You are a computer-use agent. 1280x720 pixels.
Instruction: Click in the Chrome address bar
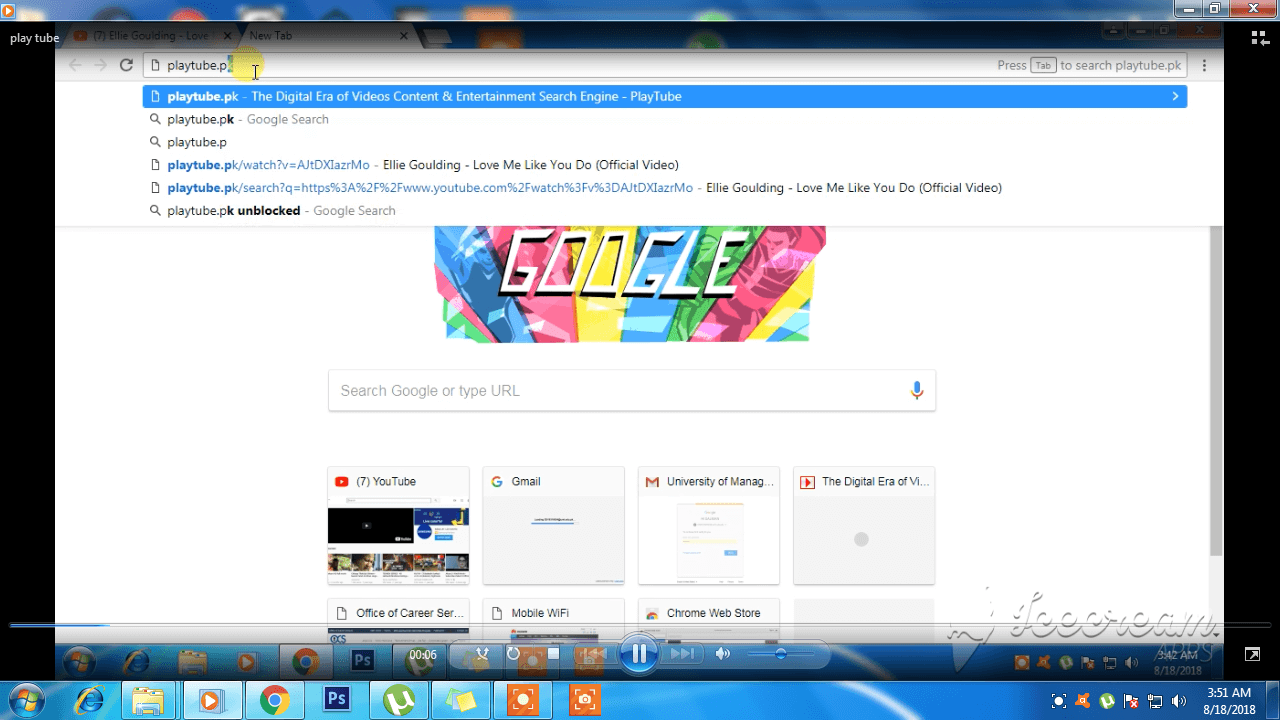click(x=665, y=65)
